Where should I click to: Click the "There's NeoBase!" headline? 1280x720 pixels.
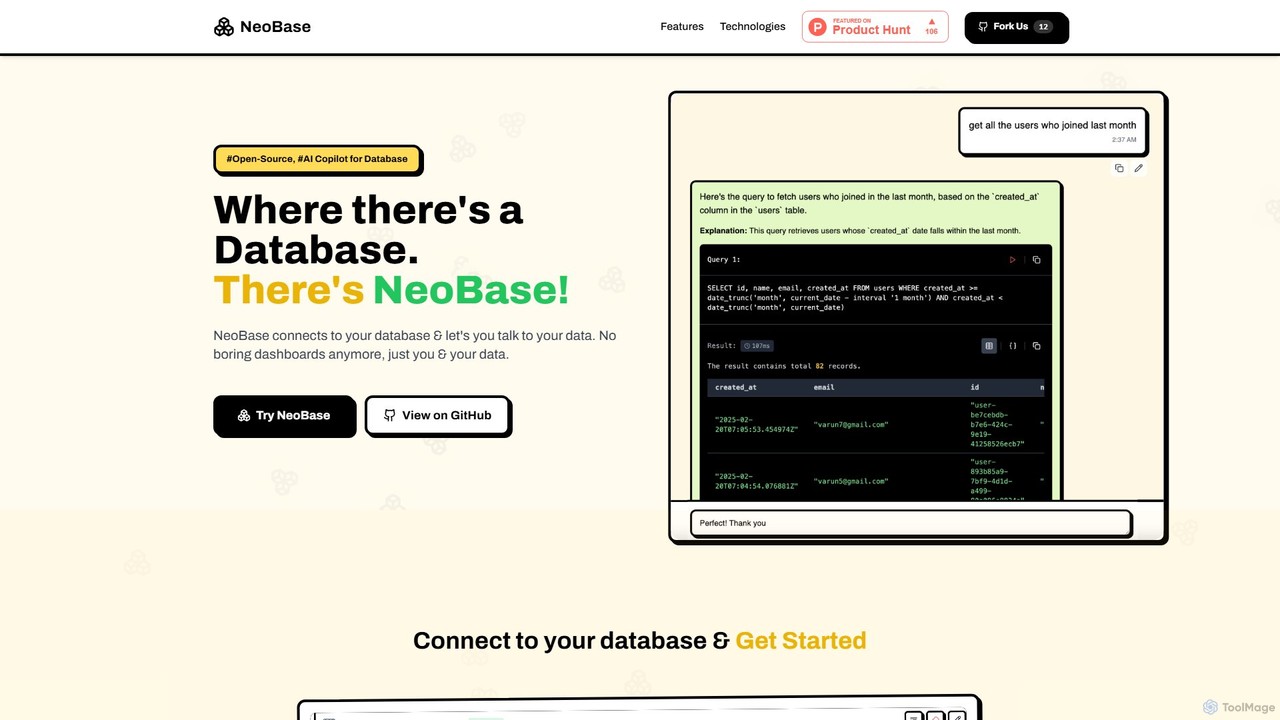click(x=391, y=290)
